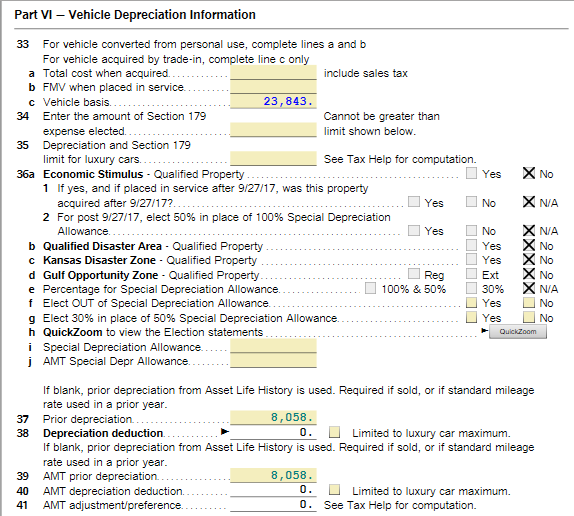The width and height of the screenshot is (574, 516).
Task: Click AMT depreciation deduction value on line 40
Action: point(273,490)
